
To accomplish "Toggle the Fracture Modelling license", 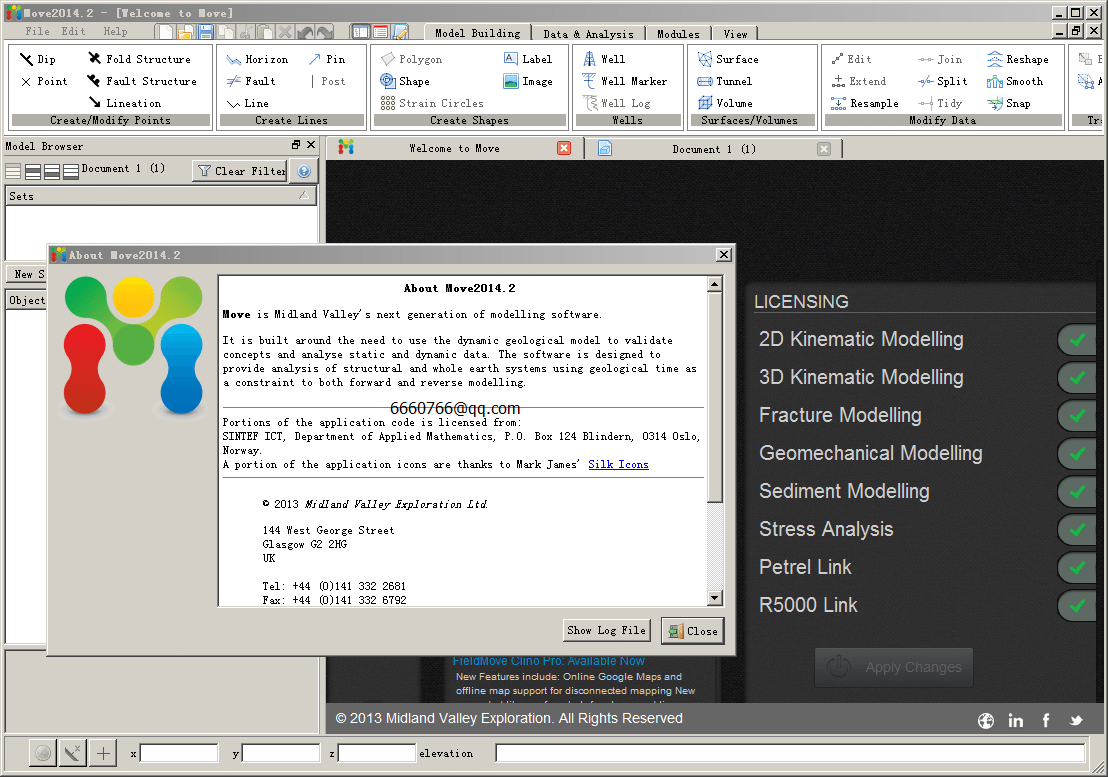I will point(1076,415).
